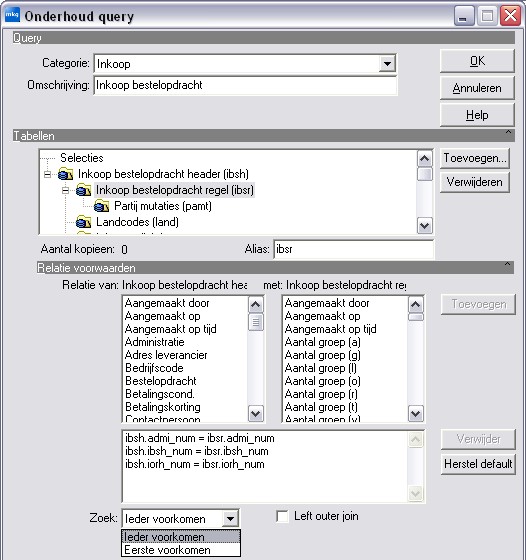This screenshot has height=560, width=526.
Task: Collapse the Inkoop bestelopdracht regel tree node
Action: pyautogui.click(x=65, y=190)
